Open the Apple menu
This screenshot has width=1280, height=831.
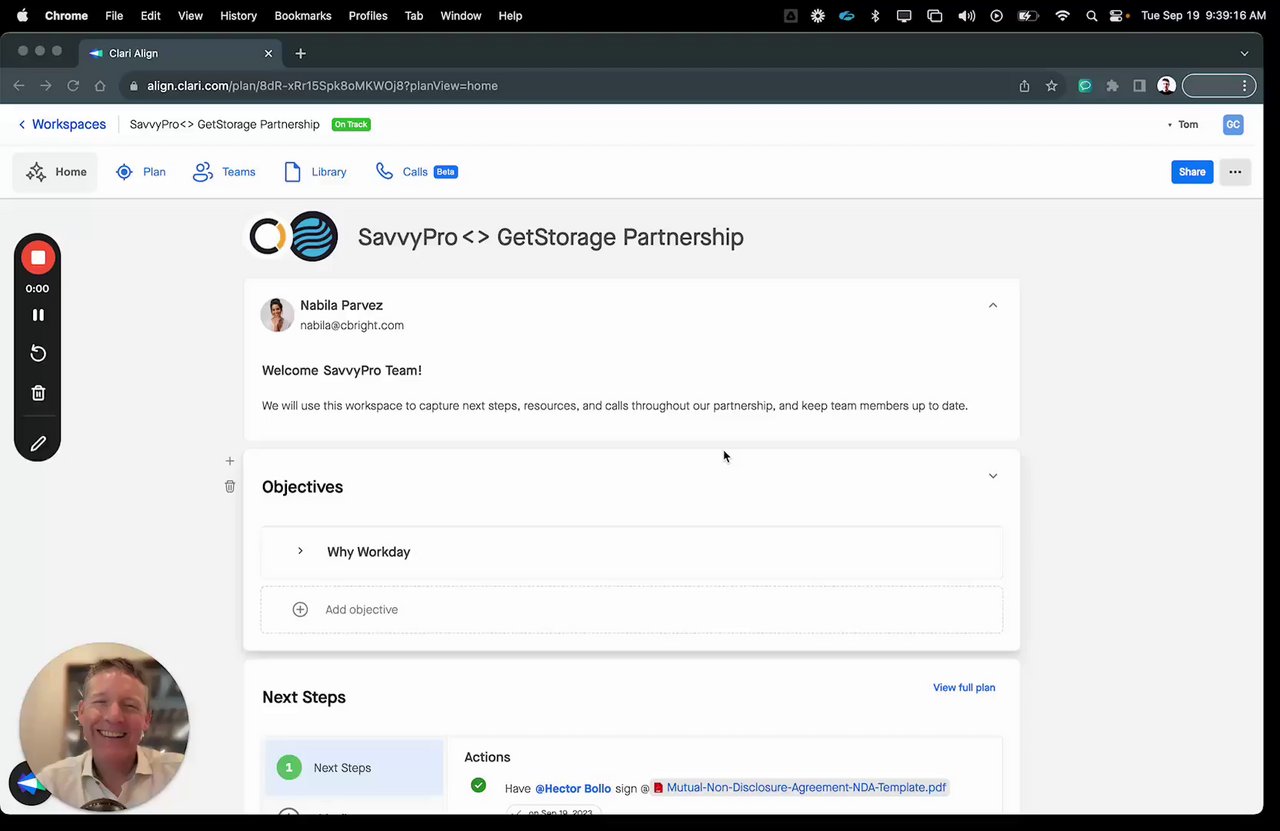point(22,15)
